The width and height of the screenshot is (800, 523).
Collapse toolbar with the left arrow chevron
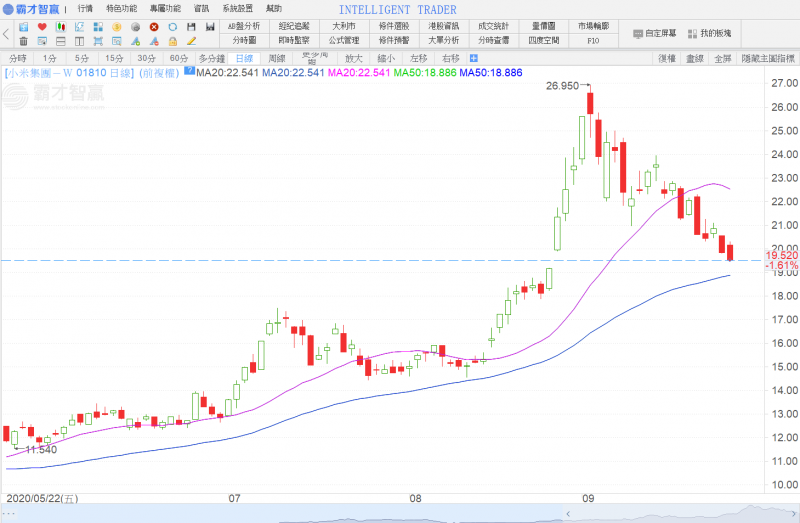6,34
